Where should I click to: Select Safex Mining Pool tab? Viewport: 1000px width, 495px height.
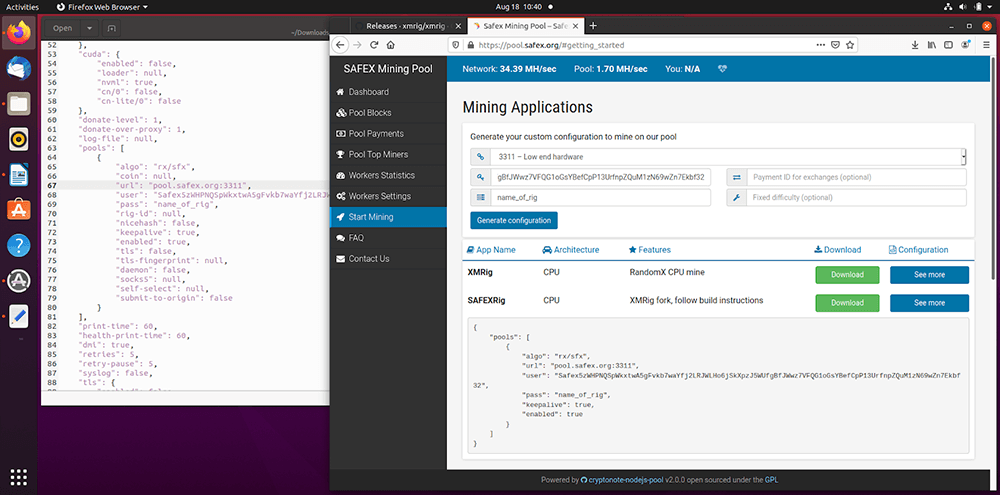tap(526, 26)
